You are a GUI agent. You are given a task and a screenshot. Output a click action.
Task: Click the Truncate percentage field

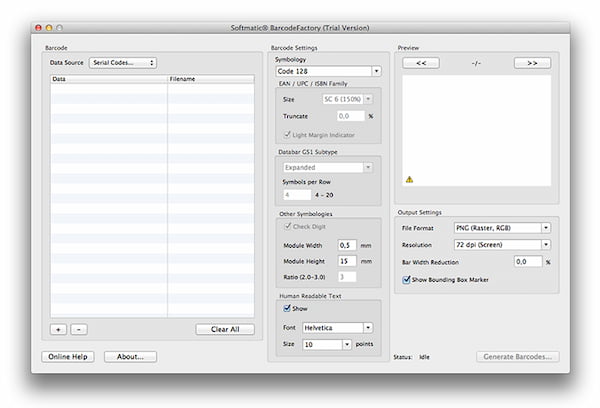click(x=351, y=116)
